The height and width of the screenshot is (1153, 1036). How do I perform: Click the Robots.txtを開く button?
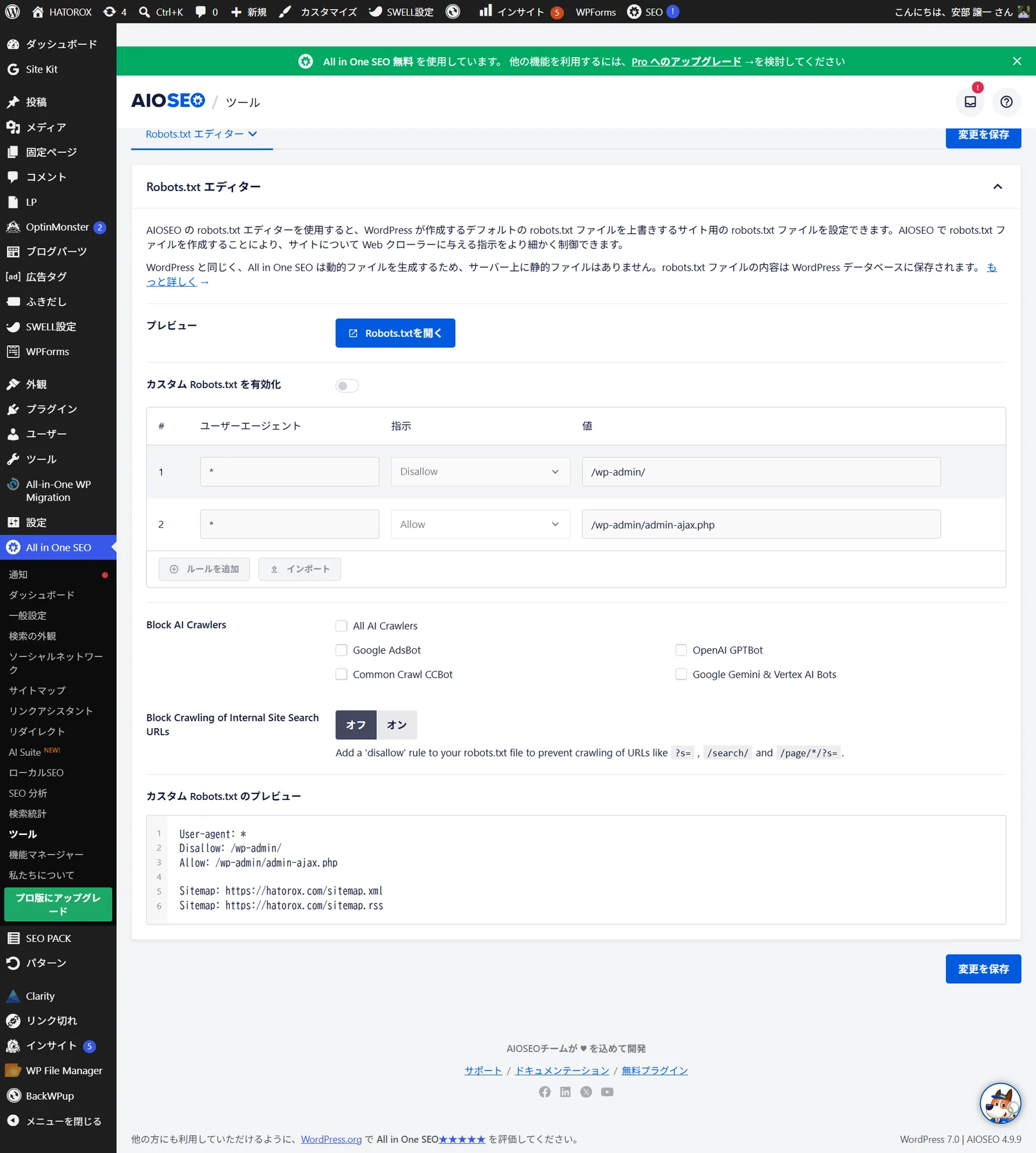[x=395, y=333]
